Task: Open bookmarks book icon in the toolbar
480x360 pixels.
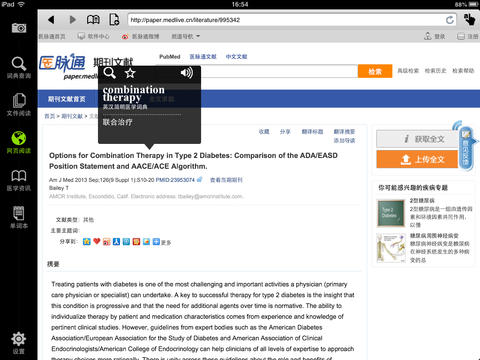Action: point(93,20)
